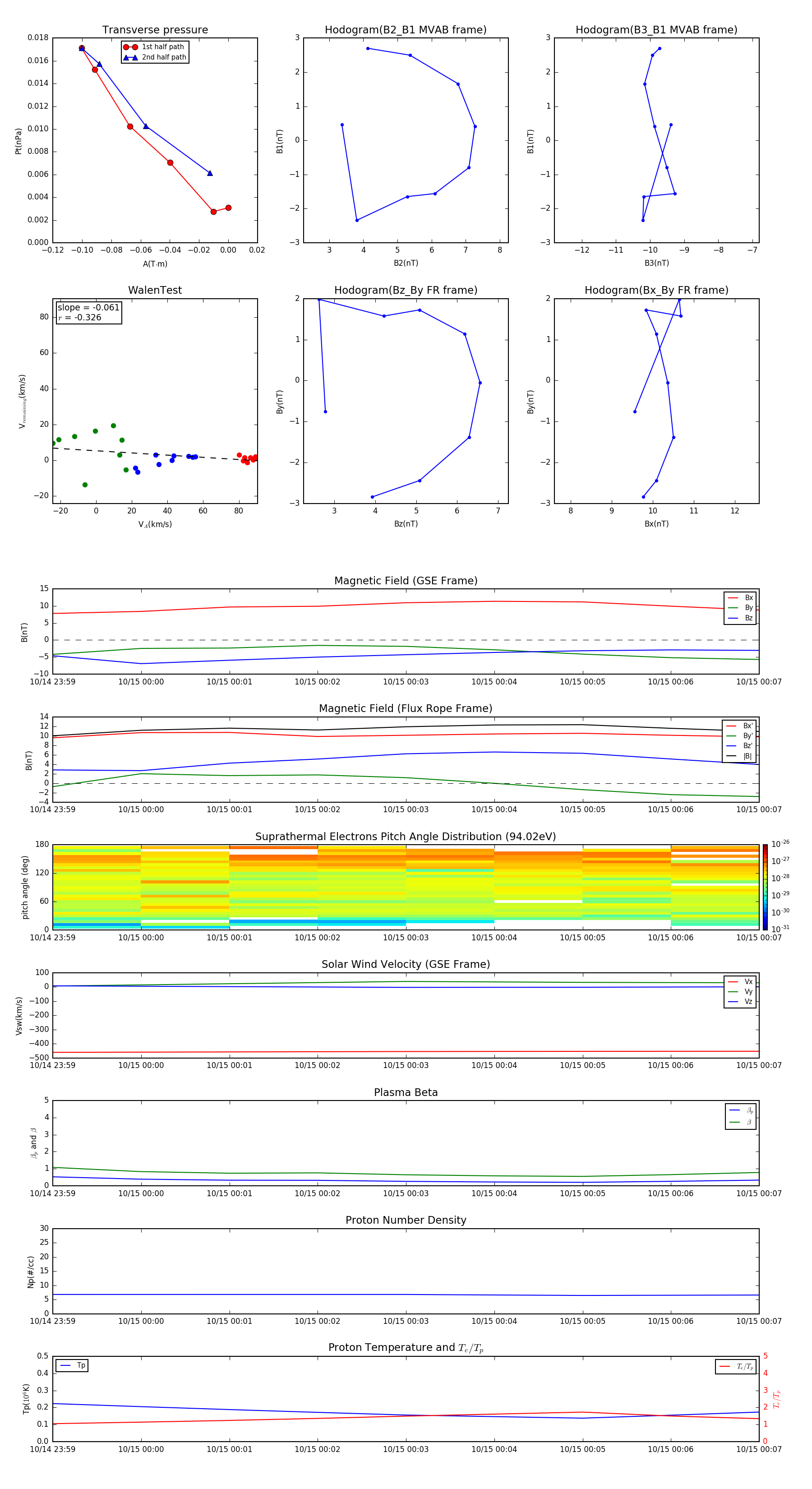812x1489 pixels.
Task: Click the topmost red circle in Transverse pressure plot
Action: (x=82, y=49)
